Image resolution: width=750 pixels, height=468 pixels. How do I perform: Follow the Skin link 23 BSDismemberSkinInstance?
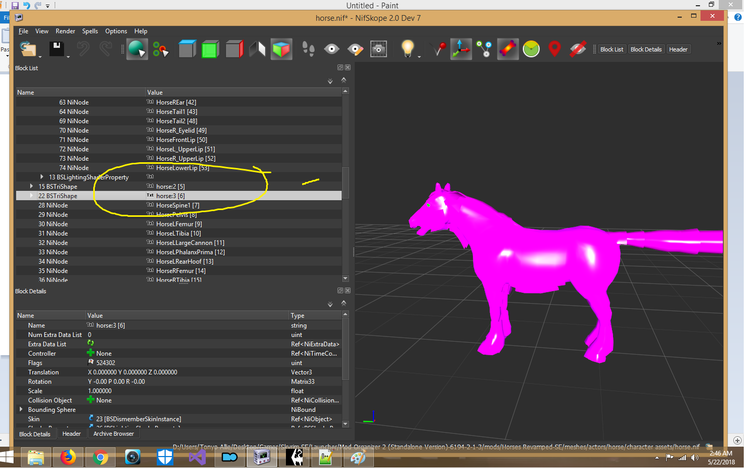point(138,419)
